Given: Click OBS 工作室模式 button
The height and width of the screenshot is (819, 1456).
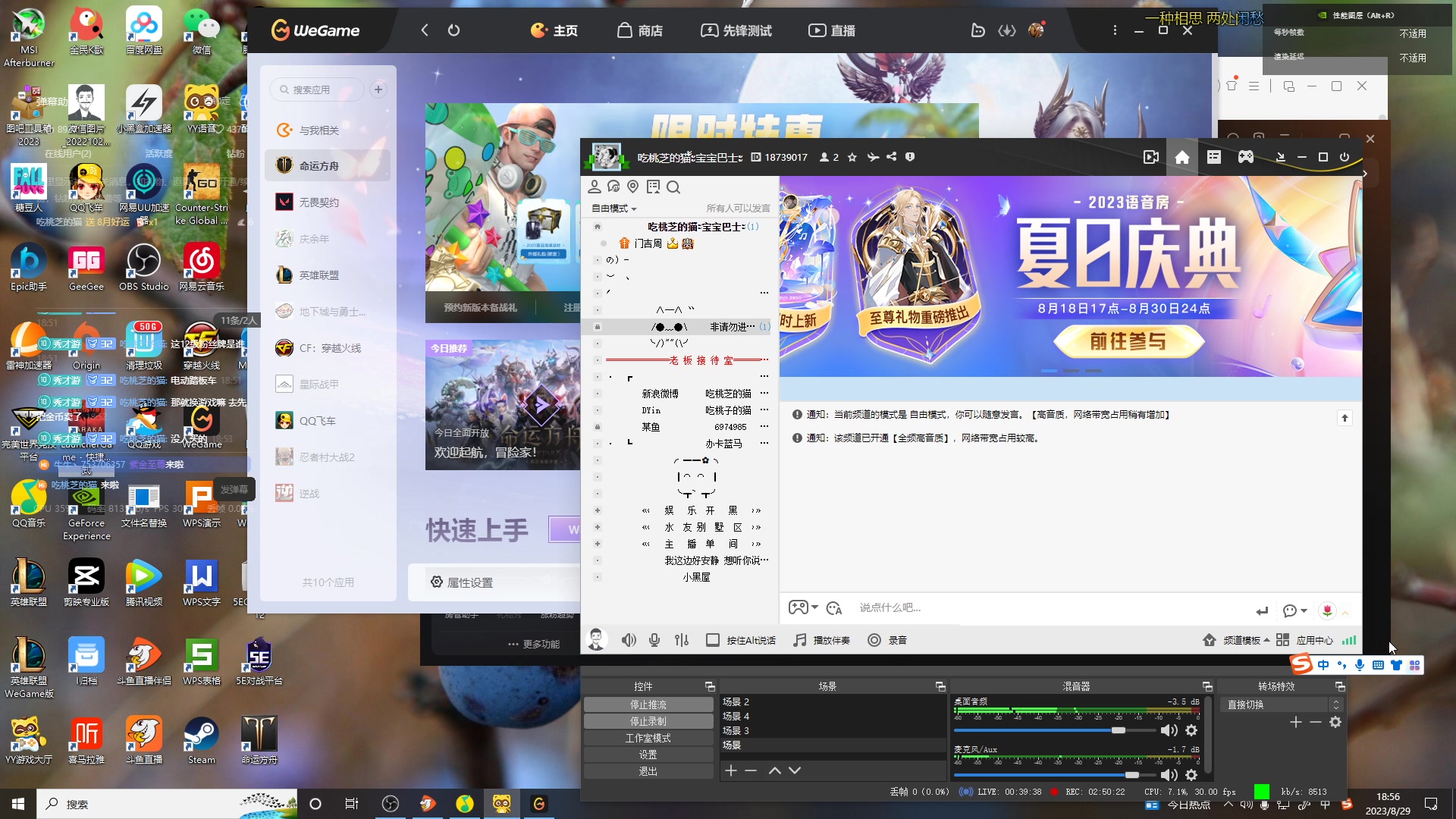Looking at the screenshot, I should click(648, 738).
